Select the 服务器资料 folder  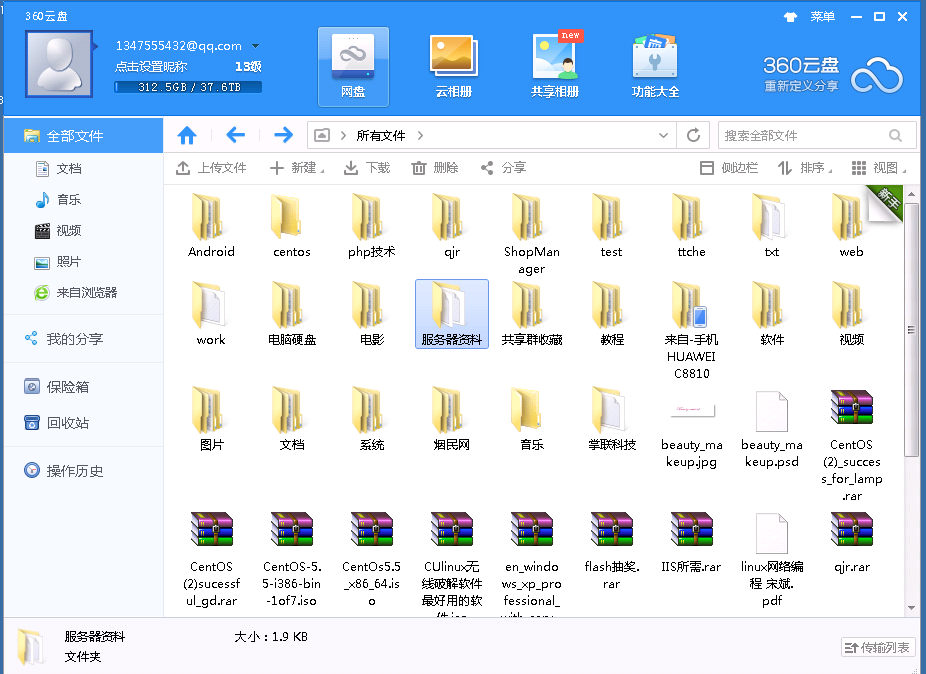tap(452, 314)
